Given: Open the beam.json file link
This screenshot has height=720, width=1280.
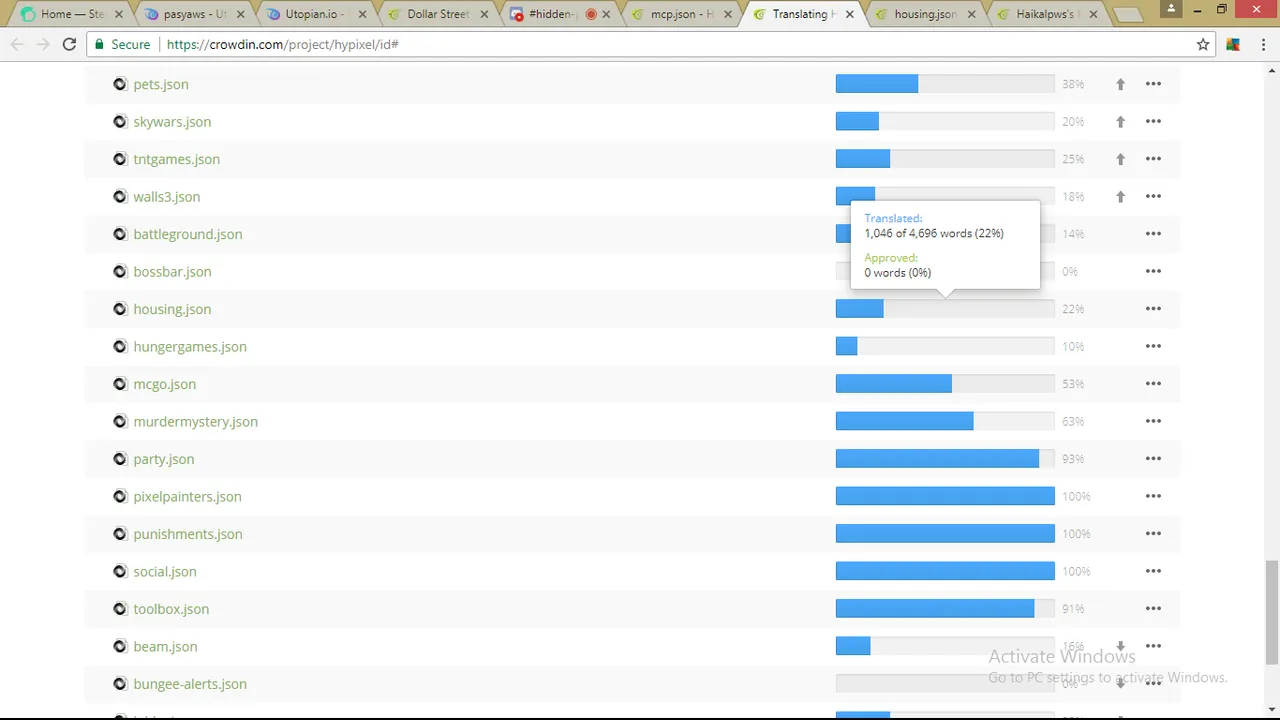Looking at the screenshot, I should 165,647.
